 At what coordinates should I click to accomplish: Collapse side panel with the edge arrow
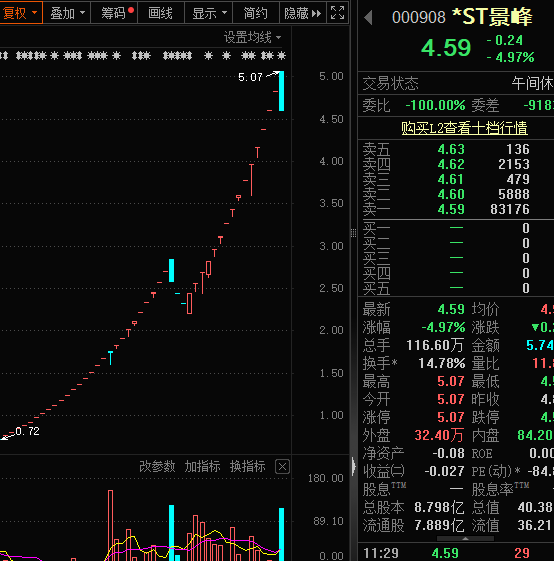point(354,467)
